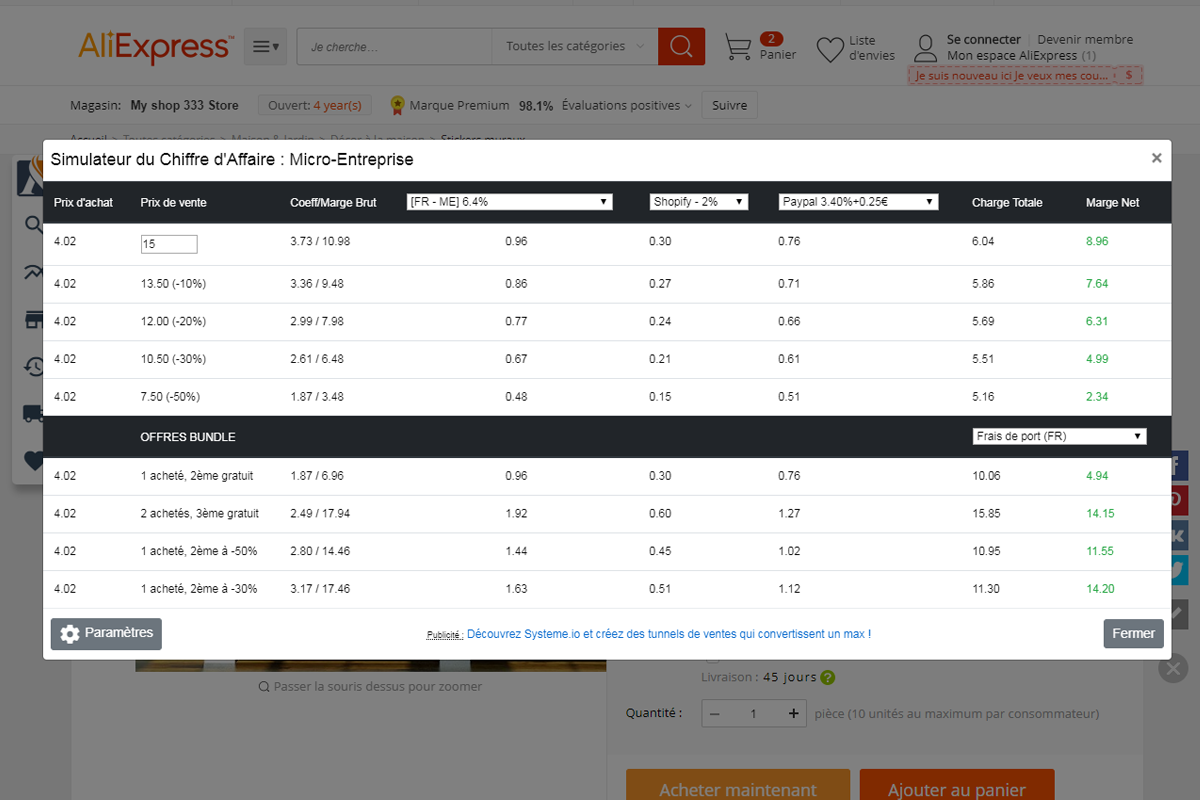The image size is (1200, 800).
Task: Close simulator dialog with the X
Action: (x=1156, y=158)
